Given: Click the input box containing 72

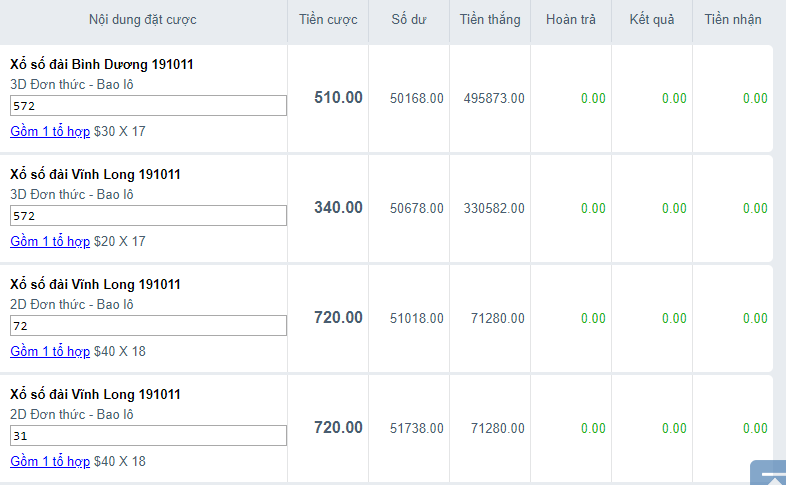Looking at the screenshot, I should pyautogui.click(x=148, y=326).
